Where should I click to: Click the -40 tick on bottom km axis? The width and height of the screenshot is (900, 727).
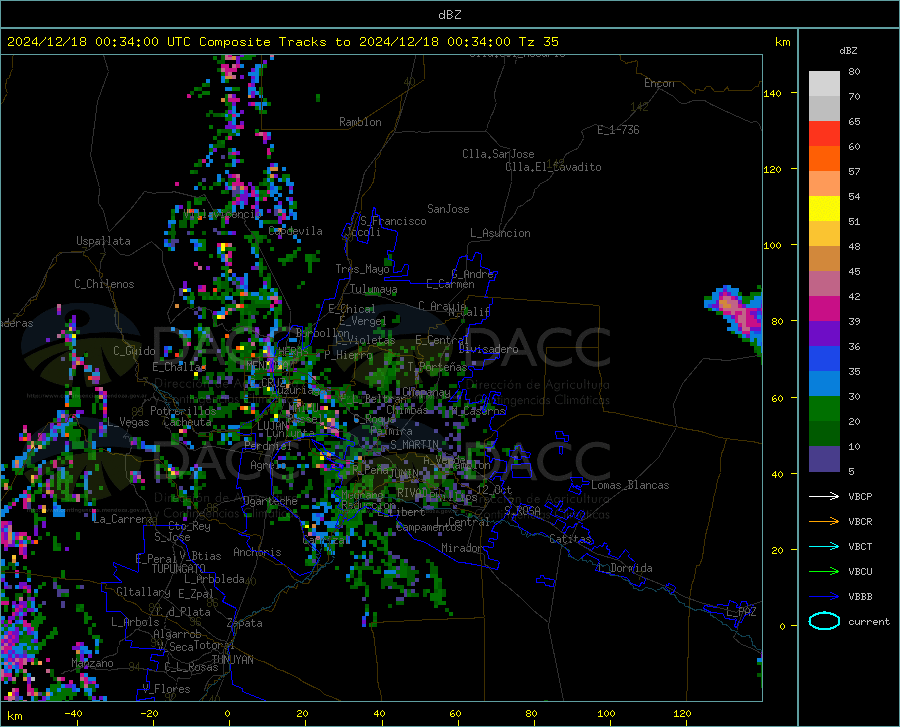click(x=73, y=714)
